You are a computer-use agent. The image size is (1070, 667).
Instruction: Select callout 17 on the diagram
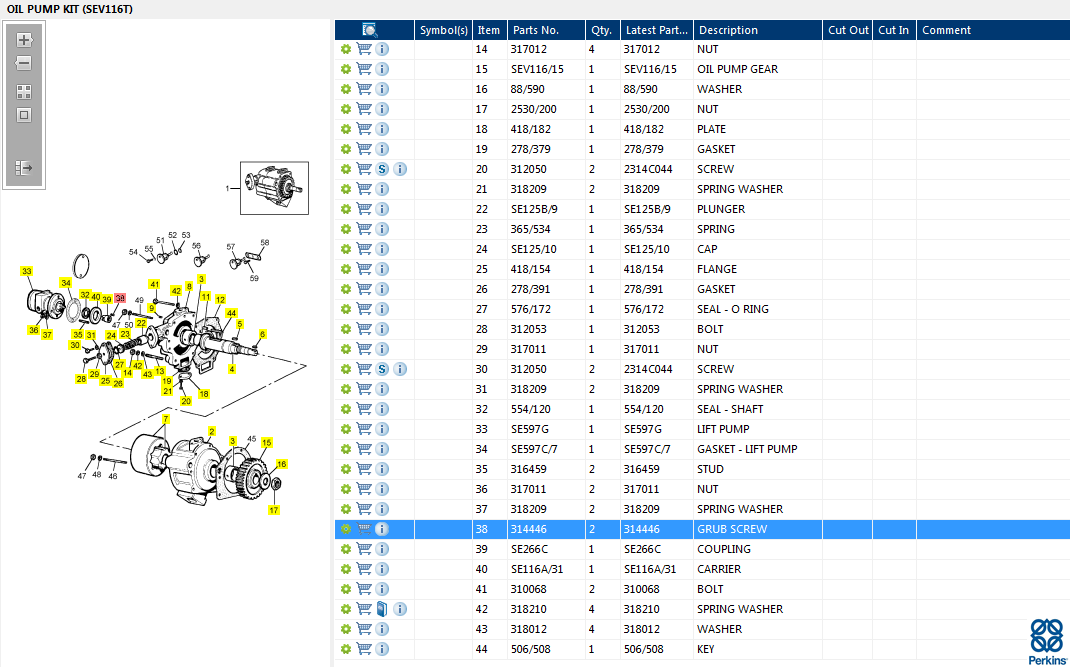(x=274, y=510)
